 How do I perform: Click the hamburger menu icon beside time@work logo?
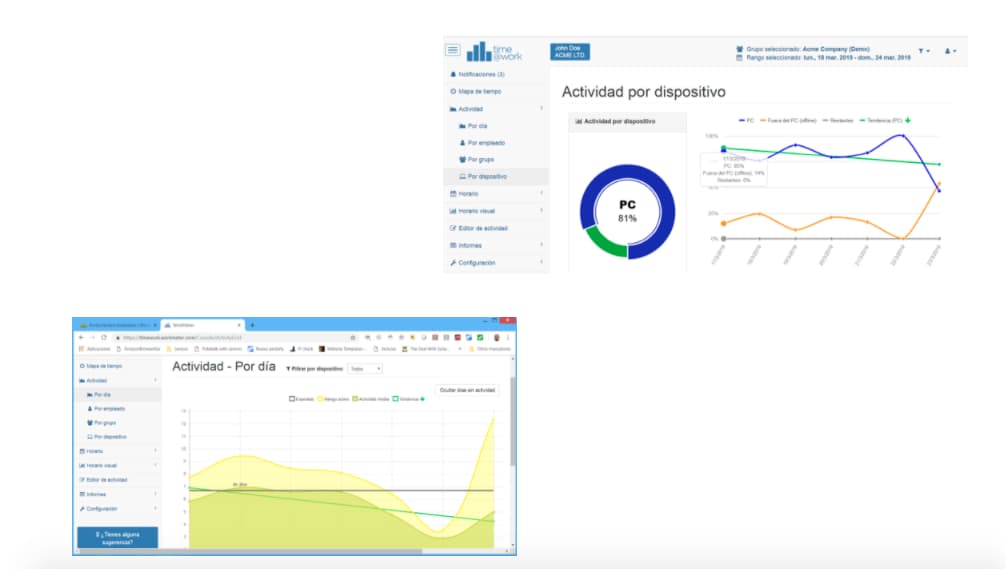(x=453, y=50)
